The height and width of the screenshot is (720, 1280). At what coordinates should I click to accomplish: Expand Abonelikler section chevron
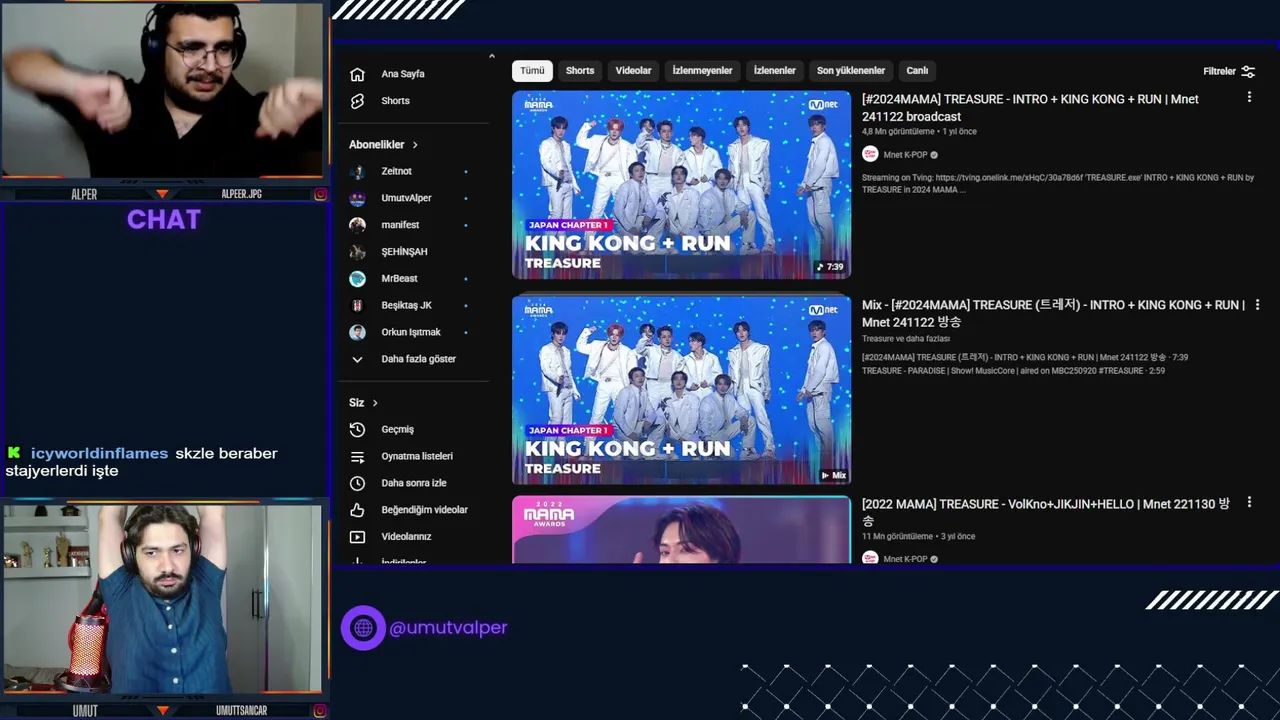[415, 145]
